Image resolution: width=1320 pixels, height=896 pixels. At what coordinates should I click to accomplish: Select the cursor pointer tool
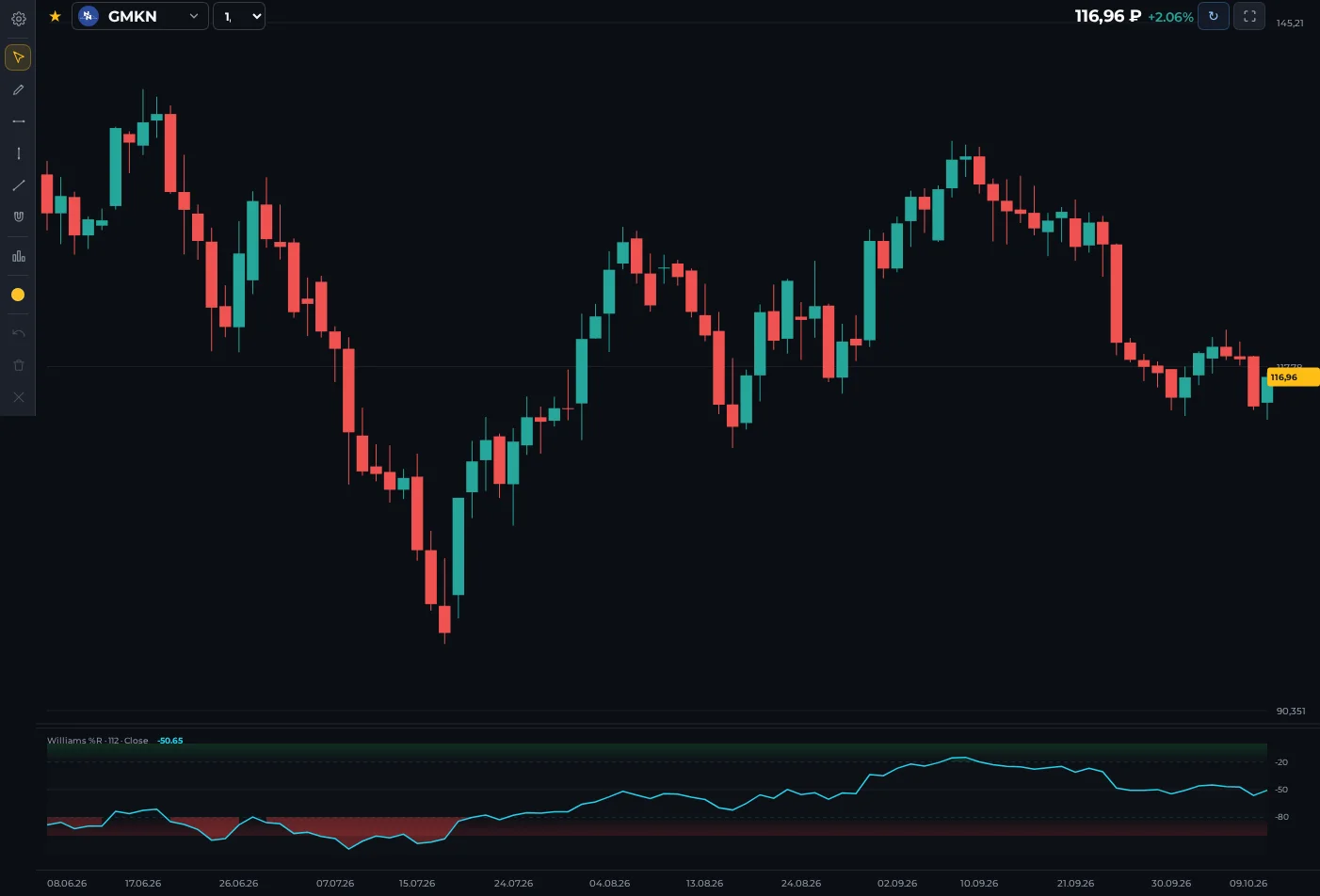[18, 57]
